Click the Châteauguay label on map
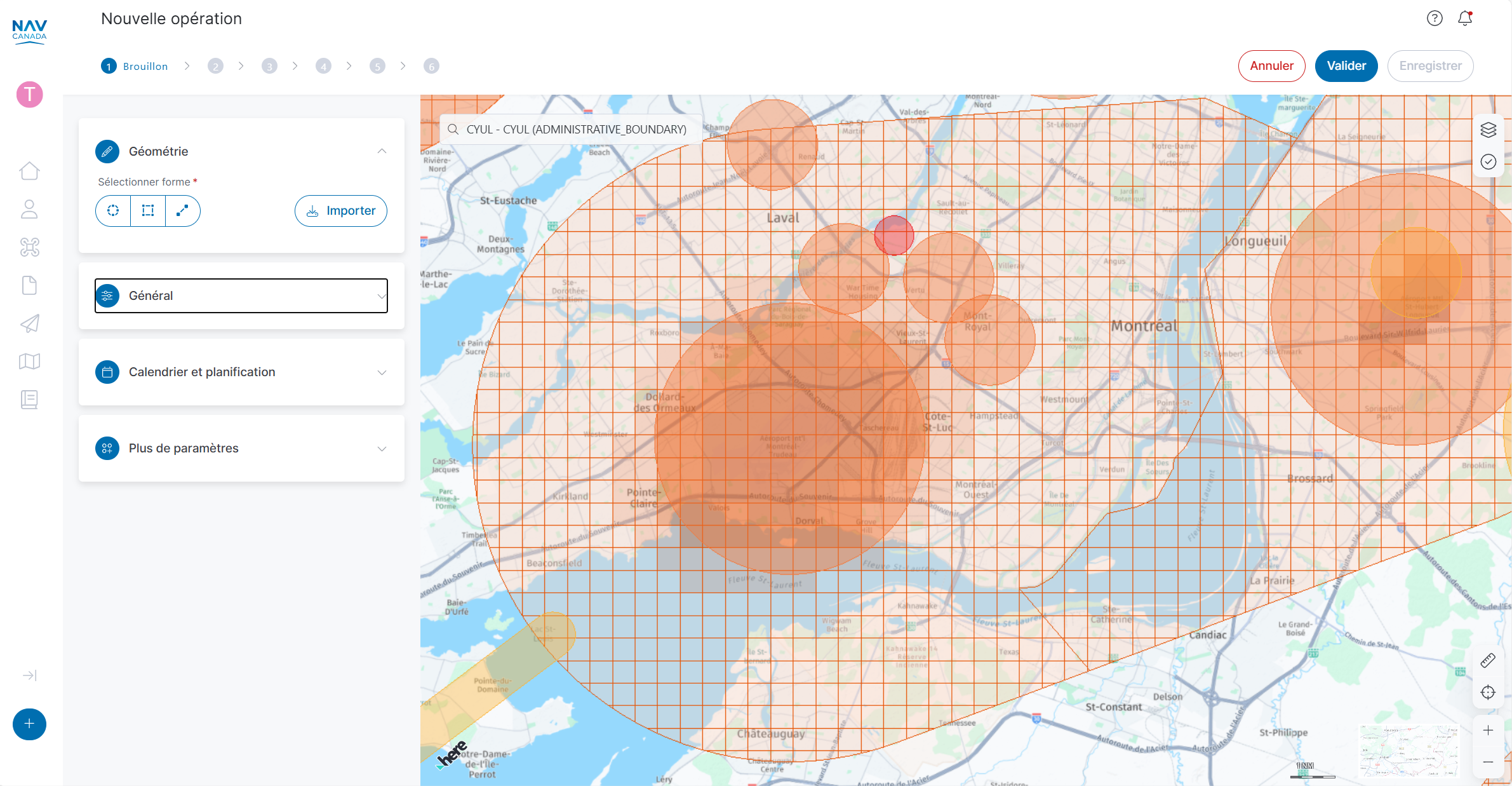The image size is (1512, 786). [770, 734]
